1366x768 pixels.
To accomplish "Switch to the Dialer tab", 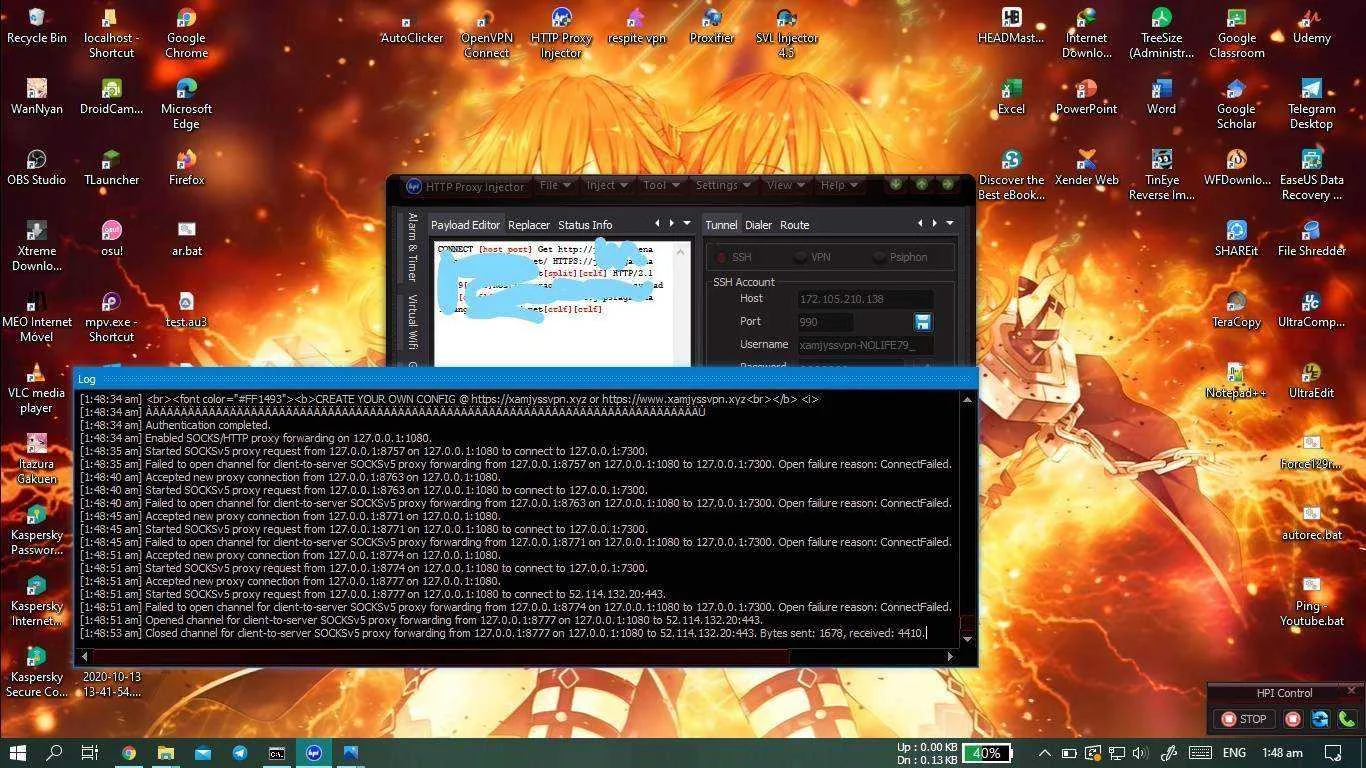I will click(x=758, y=225).
